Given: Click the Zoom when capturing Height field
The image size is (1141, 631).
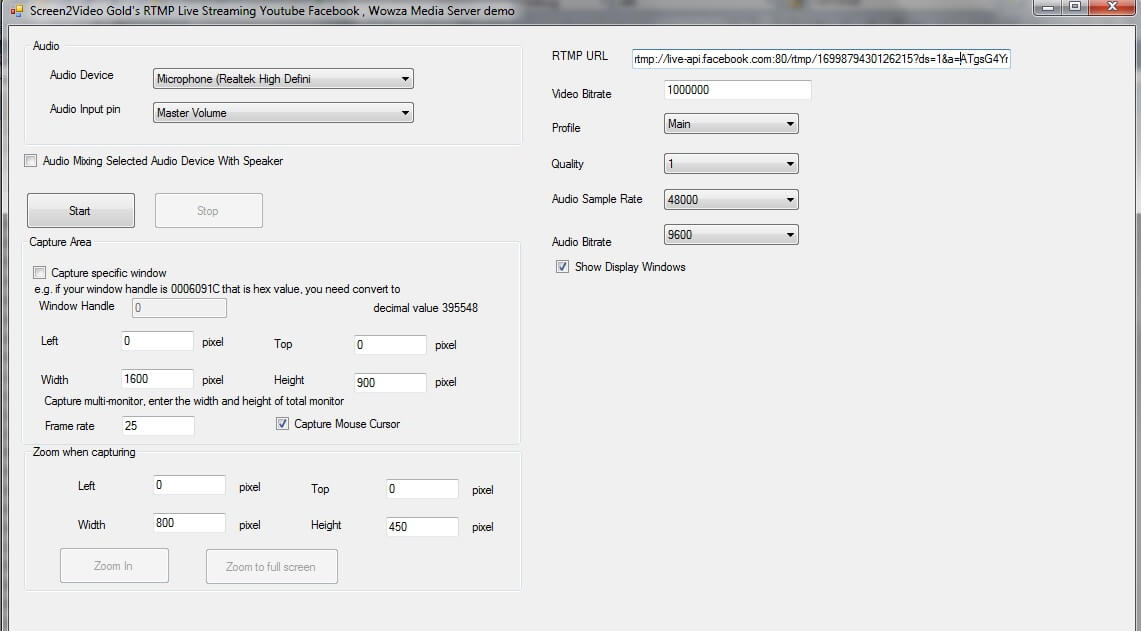Looking at the screenshot, I should [x=422, y=526].
